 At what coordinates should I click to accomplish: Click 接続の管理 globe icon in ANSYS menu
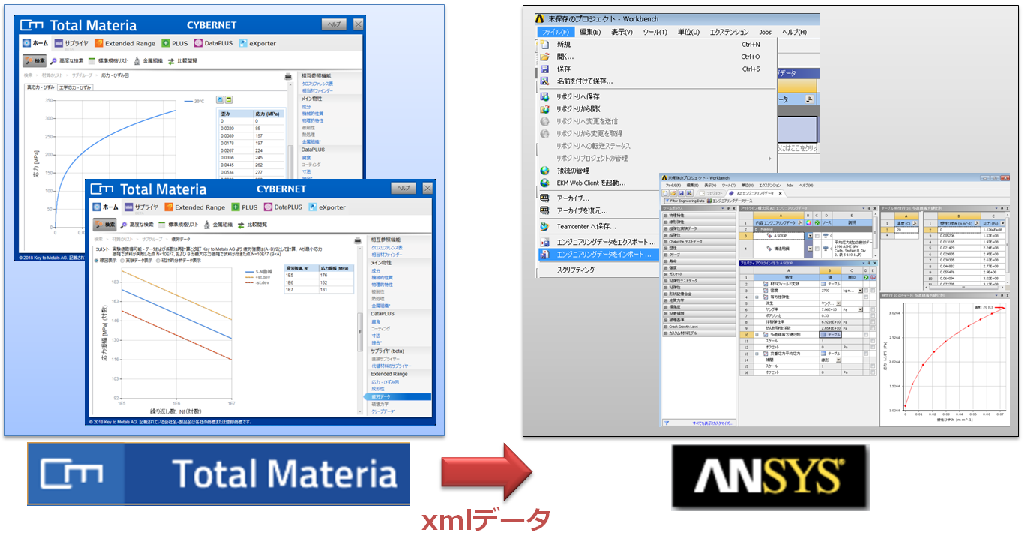544,170
